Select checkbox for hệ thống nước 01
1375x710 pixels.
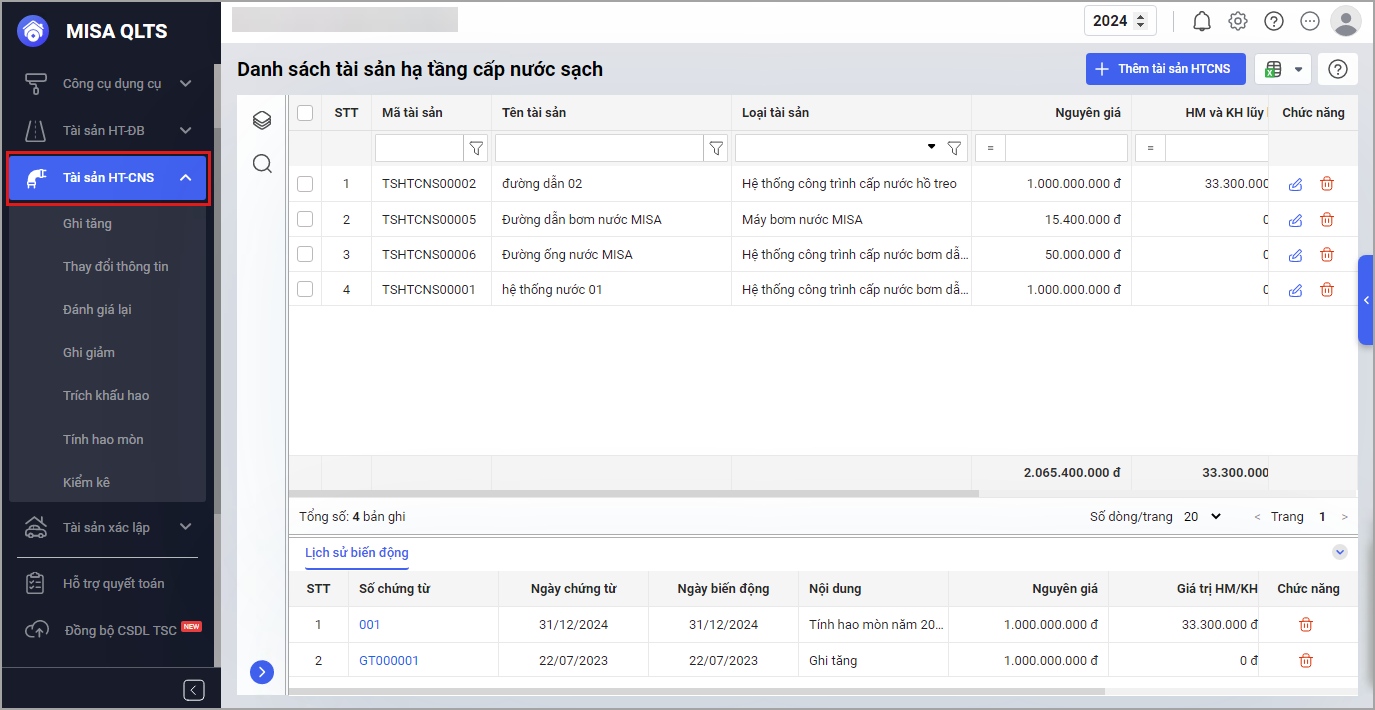[x=305, y=290]
